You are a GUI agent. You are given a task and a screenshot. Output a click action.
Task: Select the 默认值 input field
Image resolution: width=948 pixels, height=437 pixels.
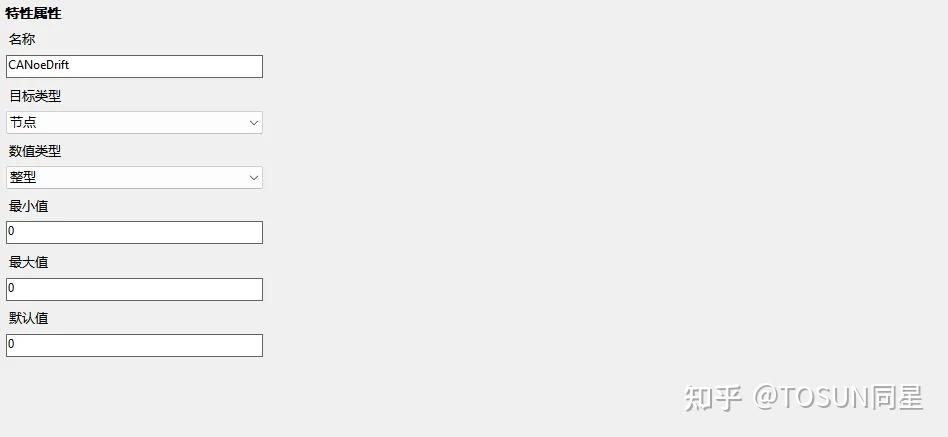[134, 345]
